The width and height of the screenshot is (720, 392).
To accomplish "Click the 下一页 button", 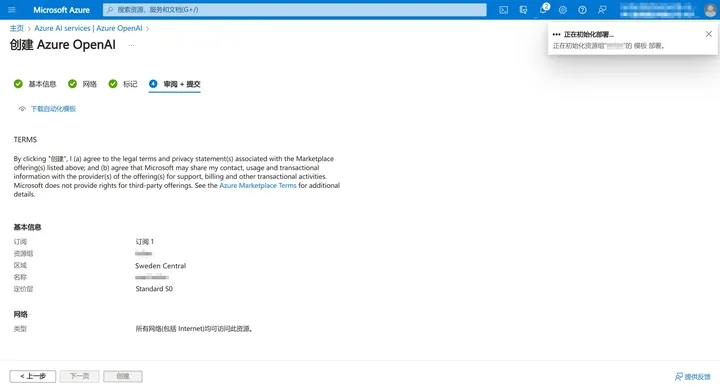I will pyautogui.click(x=79, y=376).
